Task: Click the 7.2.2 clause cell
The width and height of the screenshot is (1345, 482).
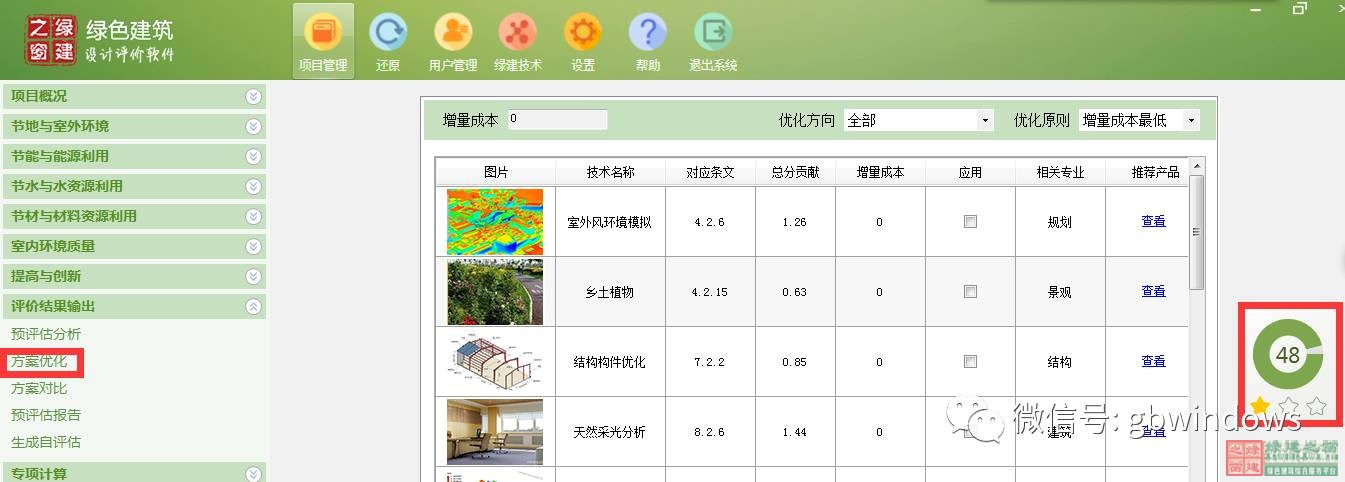Action: pyautogui.click(x=710, y=362)
